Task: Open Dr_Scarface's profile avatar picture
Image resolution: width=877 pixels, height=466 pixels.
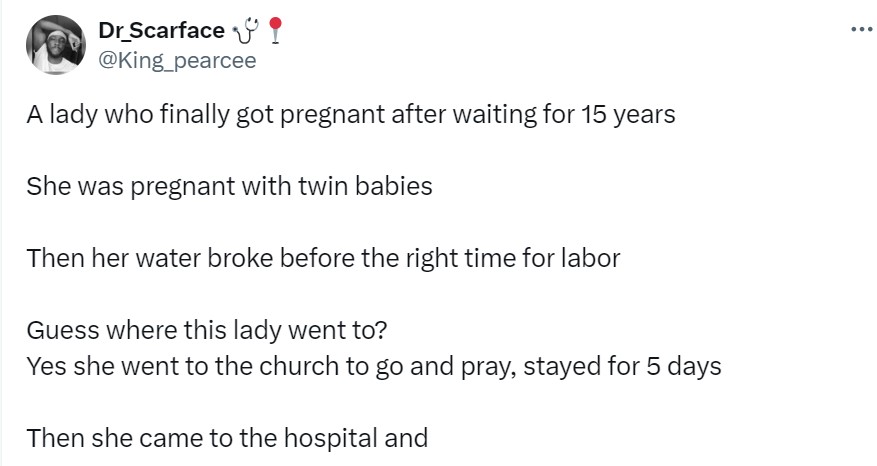Action: pos(55,45)
